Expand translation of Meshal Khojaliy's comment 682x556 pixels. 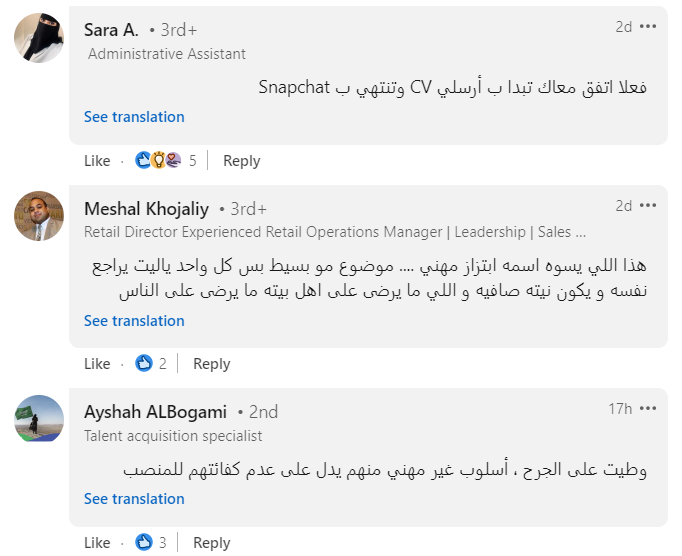(134, 321)
